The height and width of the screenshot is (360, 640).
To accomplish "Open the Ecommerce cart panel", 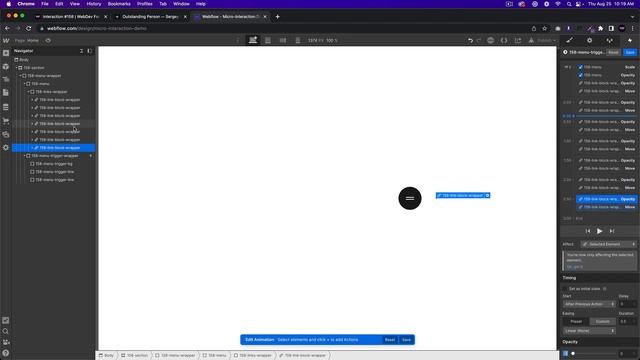I will pyautogui.click(x=6, y=121).
